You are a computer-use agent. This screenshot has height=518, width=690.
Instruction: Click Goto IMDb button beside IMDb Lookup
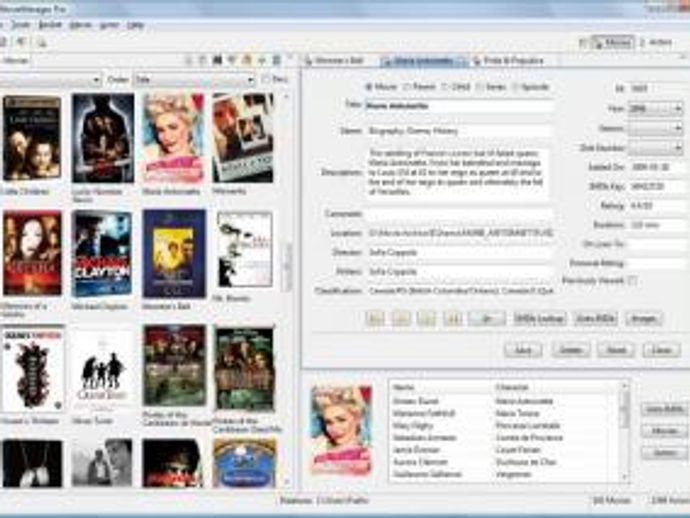(596, 318)
